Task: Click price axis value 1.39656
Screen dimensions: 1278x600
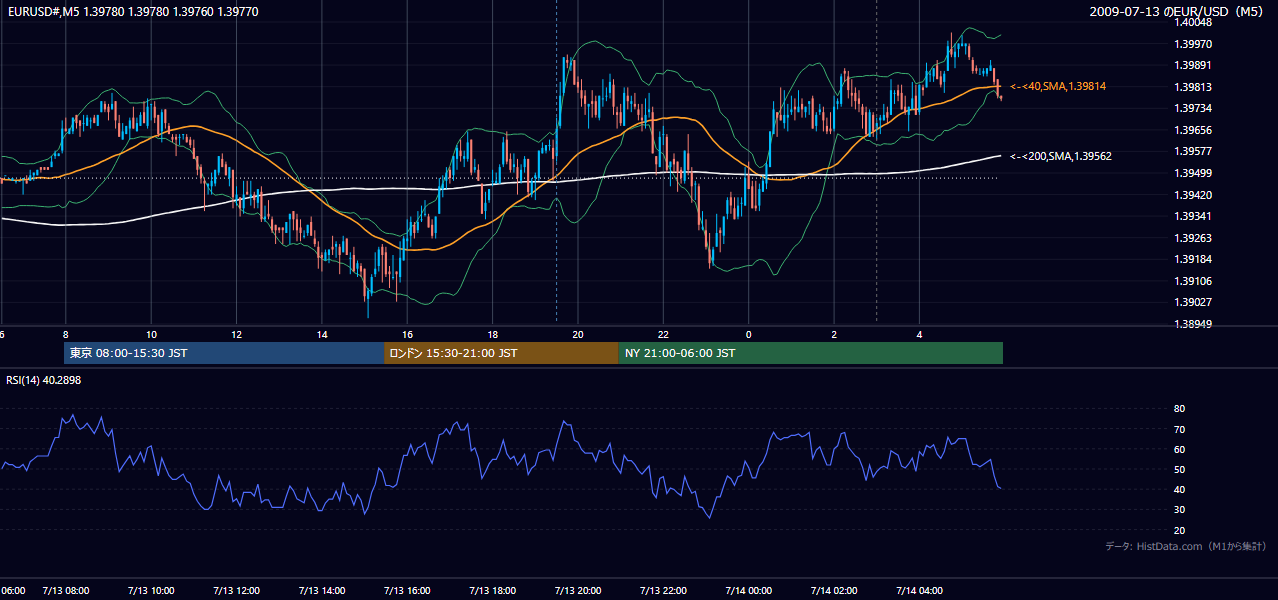Action: coord(1193,130)
